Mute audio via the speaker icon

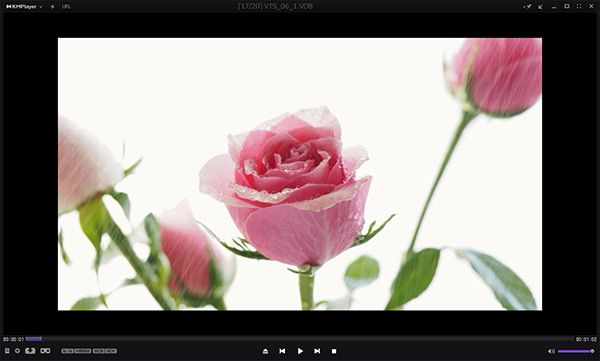click(x=551, y=351)
